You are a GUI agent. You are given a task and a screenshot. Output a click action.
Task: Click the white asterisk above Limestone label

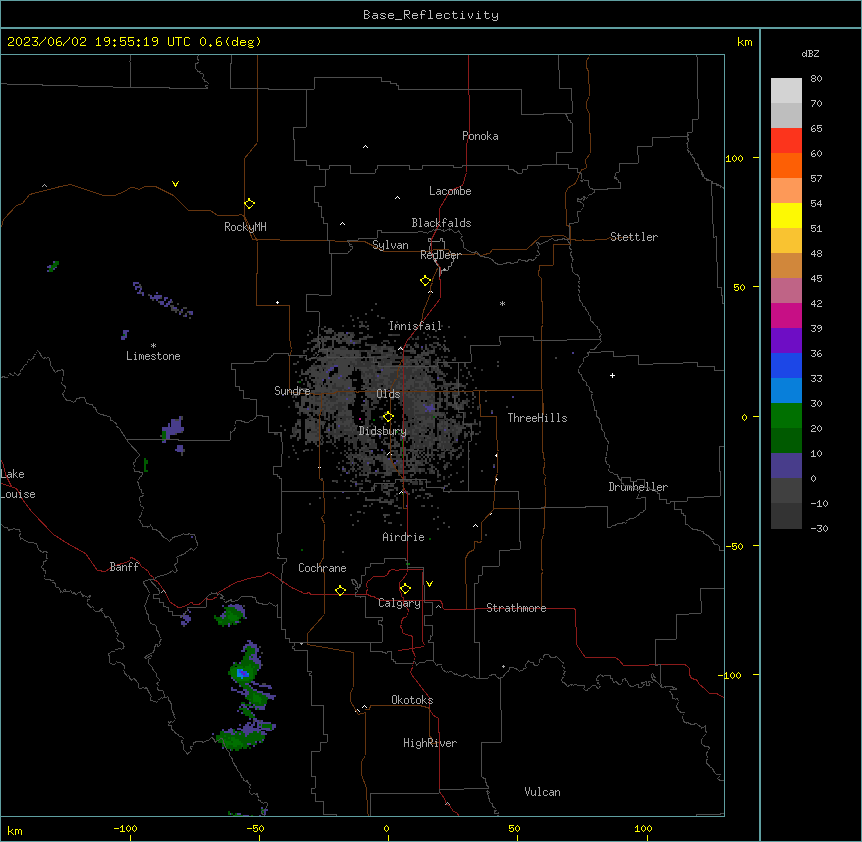tap(153, 346)
